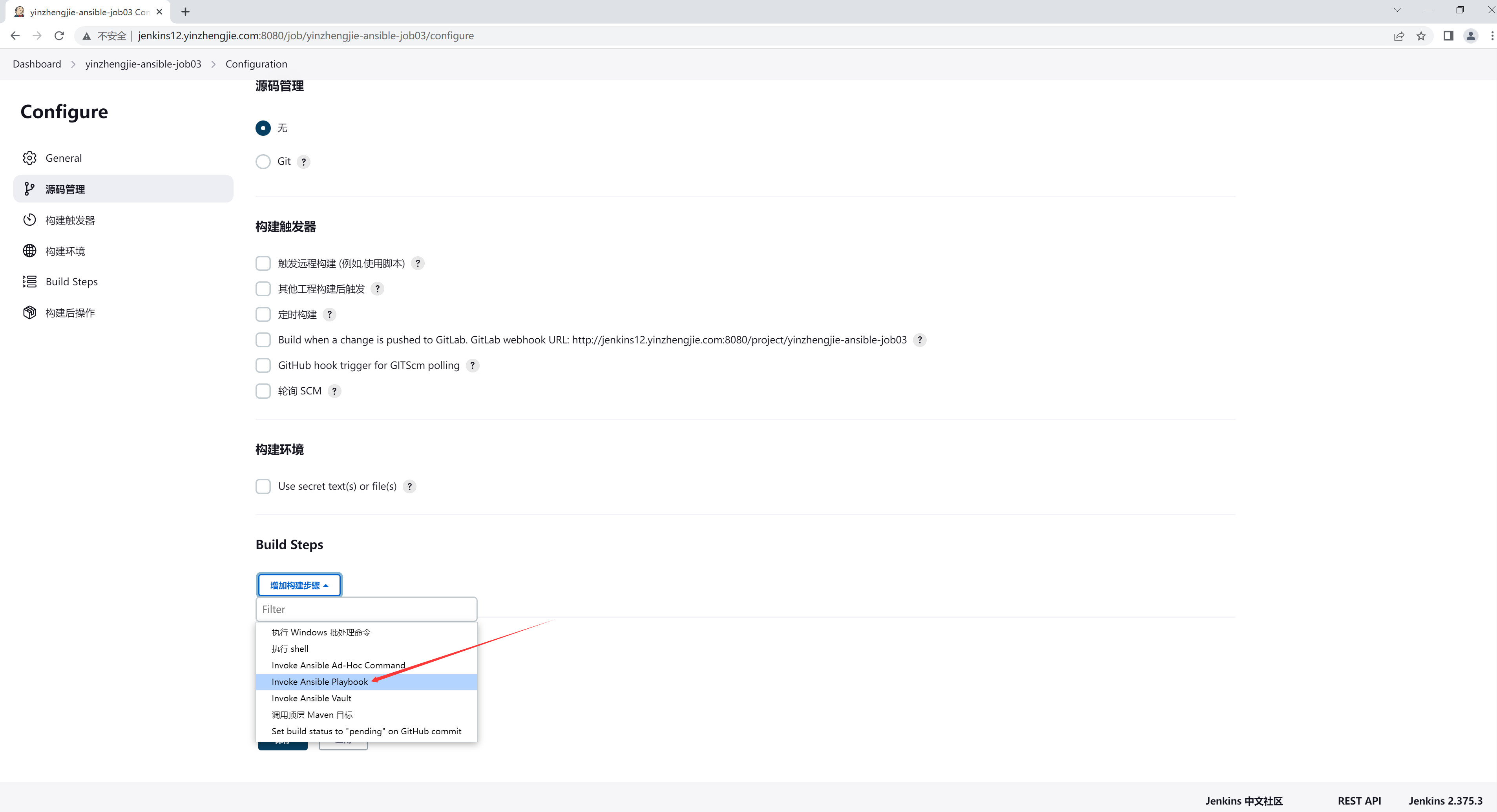The height and width of the screenshot is (812, 1497).
Task: Open the Dashboard breadcrumb link
Action: (37, 64)
